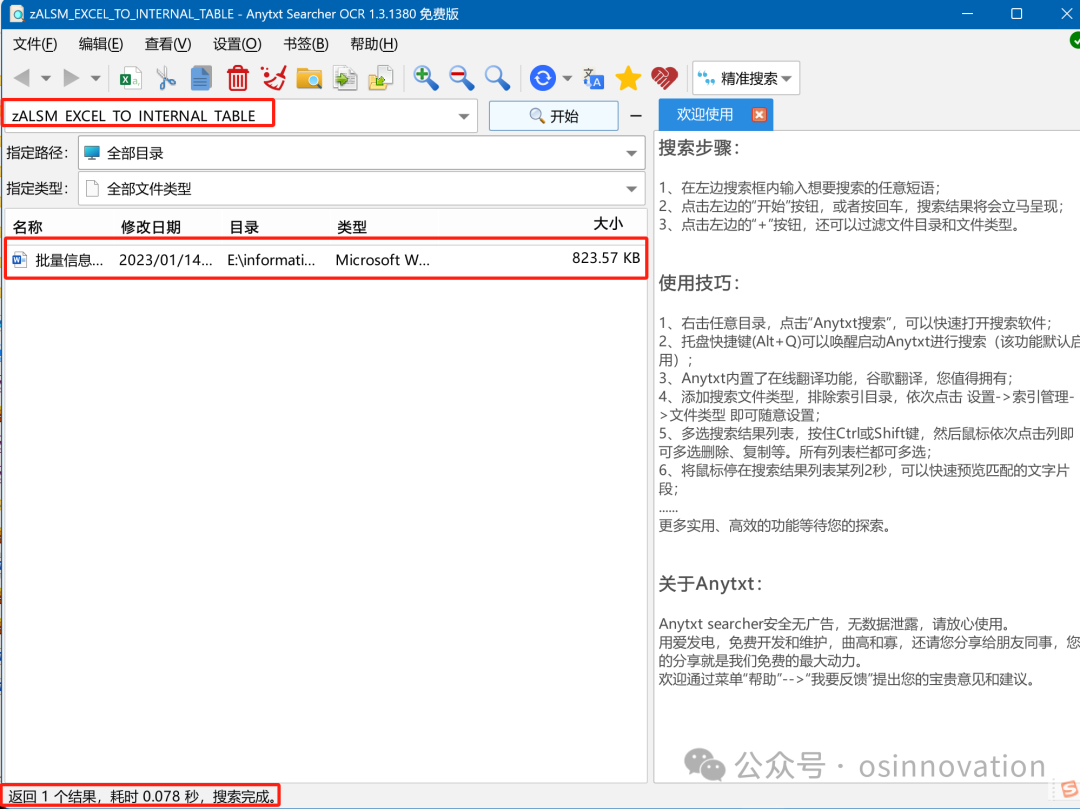
Task: Click the status bar search result message
Action: 142,797
